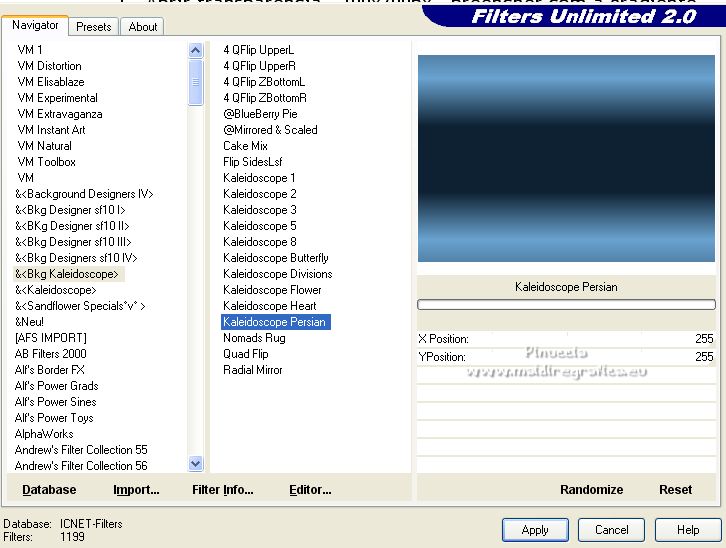Select AlphaWorks category
This screenshot has width=726, height=548.
tap(44, 434)
